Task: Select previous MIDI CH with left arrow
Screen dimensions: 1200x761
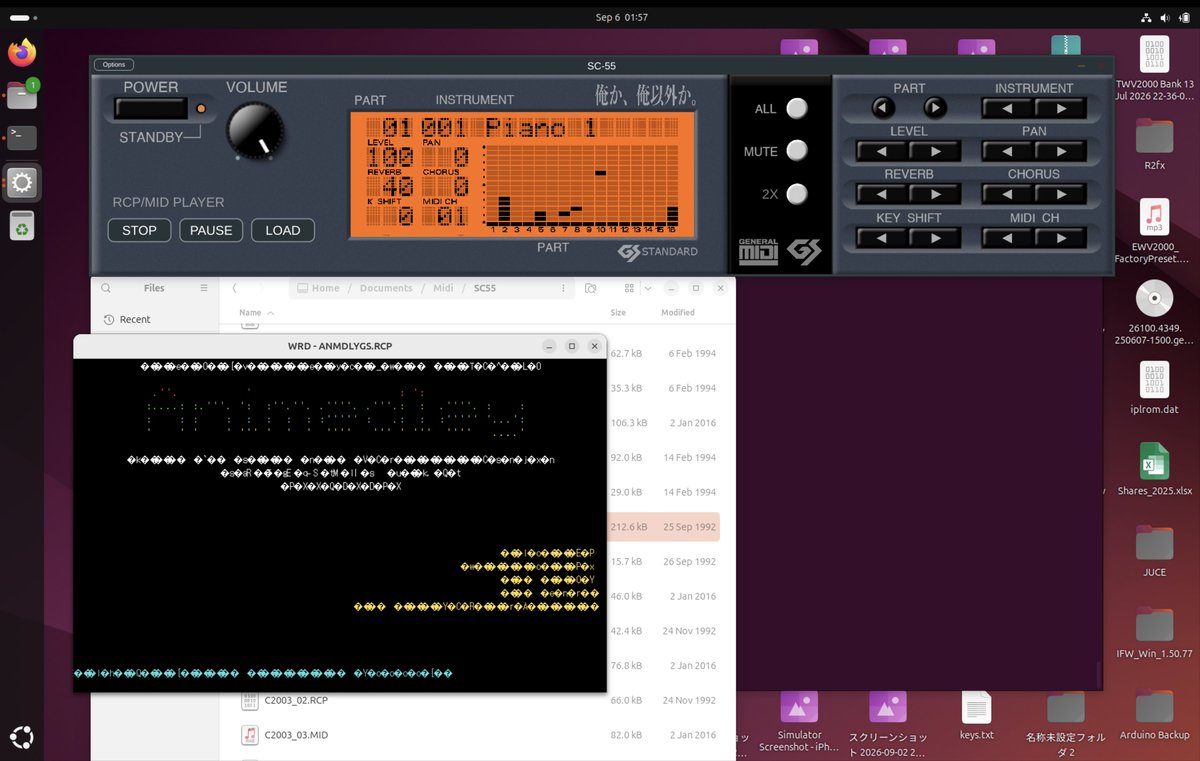Action: [x=1007, y=238]
